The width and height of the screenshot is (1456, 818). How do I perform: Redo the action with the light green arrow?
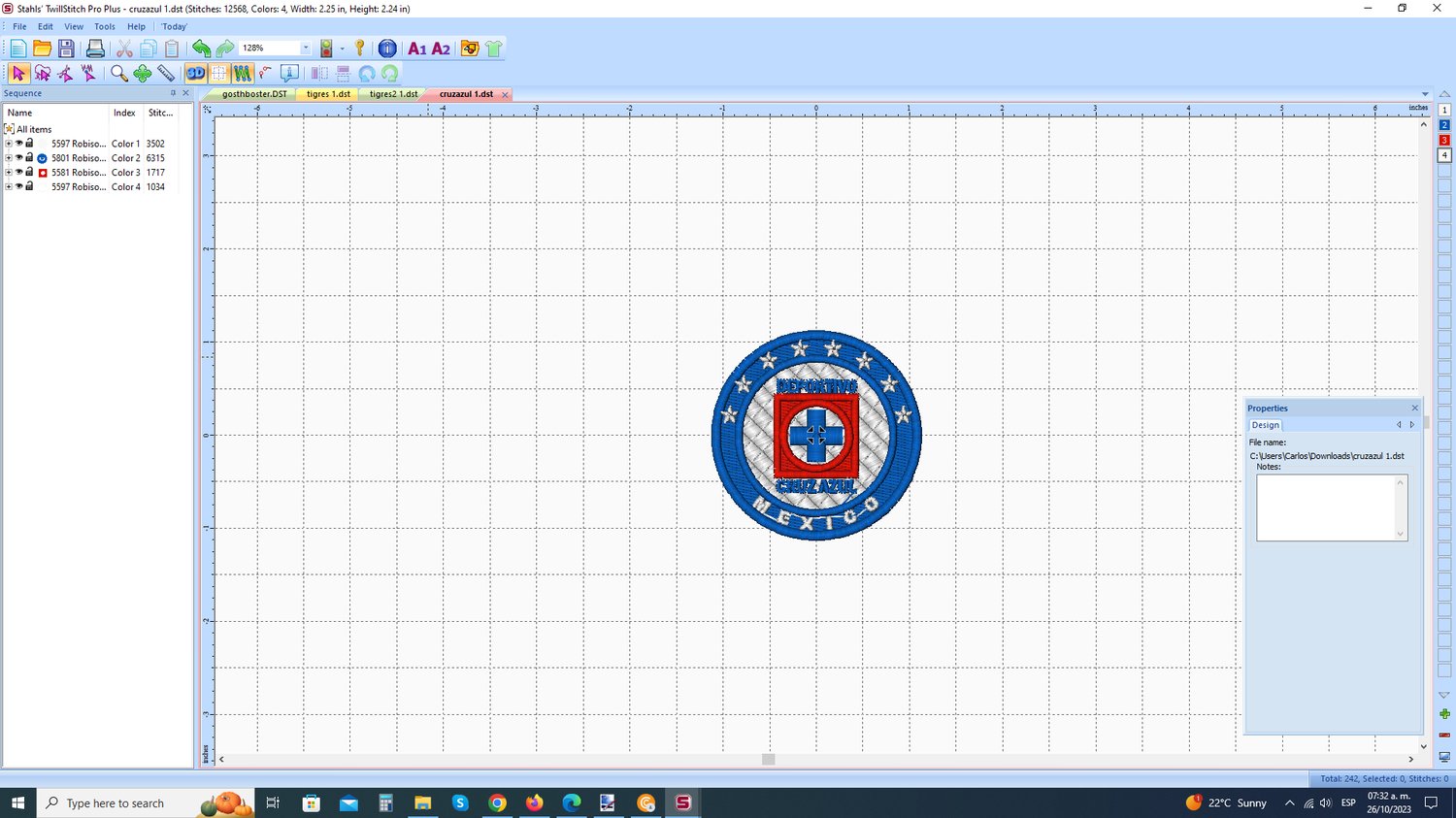[225, 49]
